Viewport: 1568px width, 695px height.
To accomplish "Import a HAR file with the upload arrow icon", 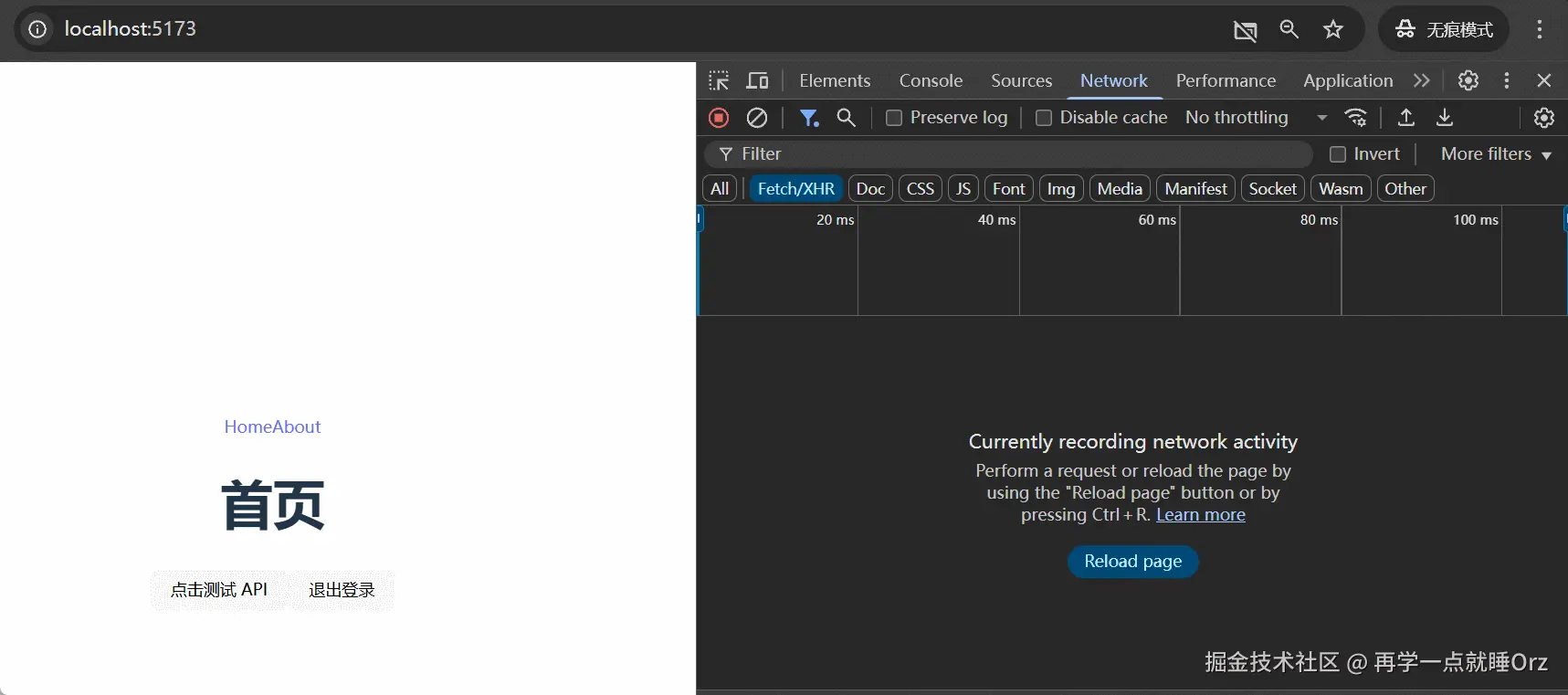I will point(1406,118).
